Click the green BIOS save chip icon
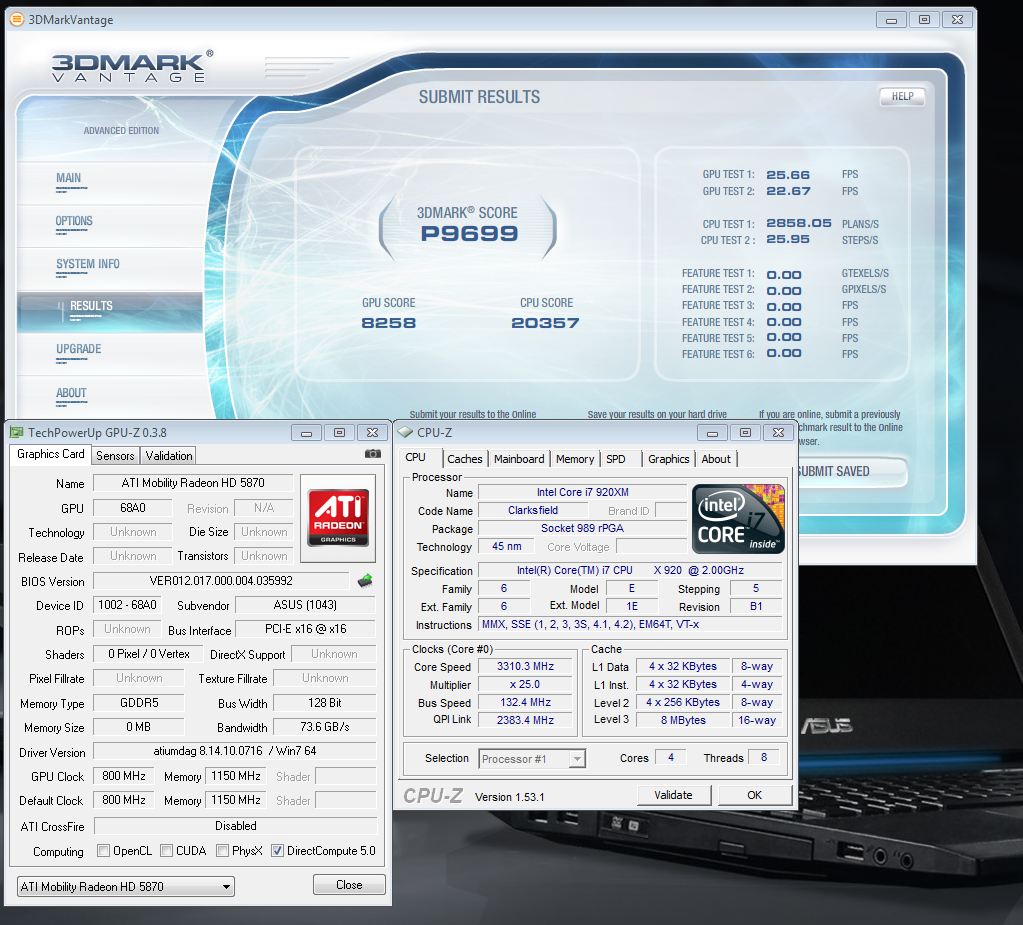 tap(365, 581)
